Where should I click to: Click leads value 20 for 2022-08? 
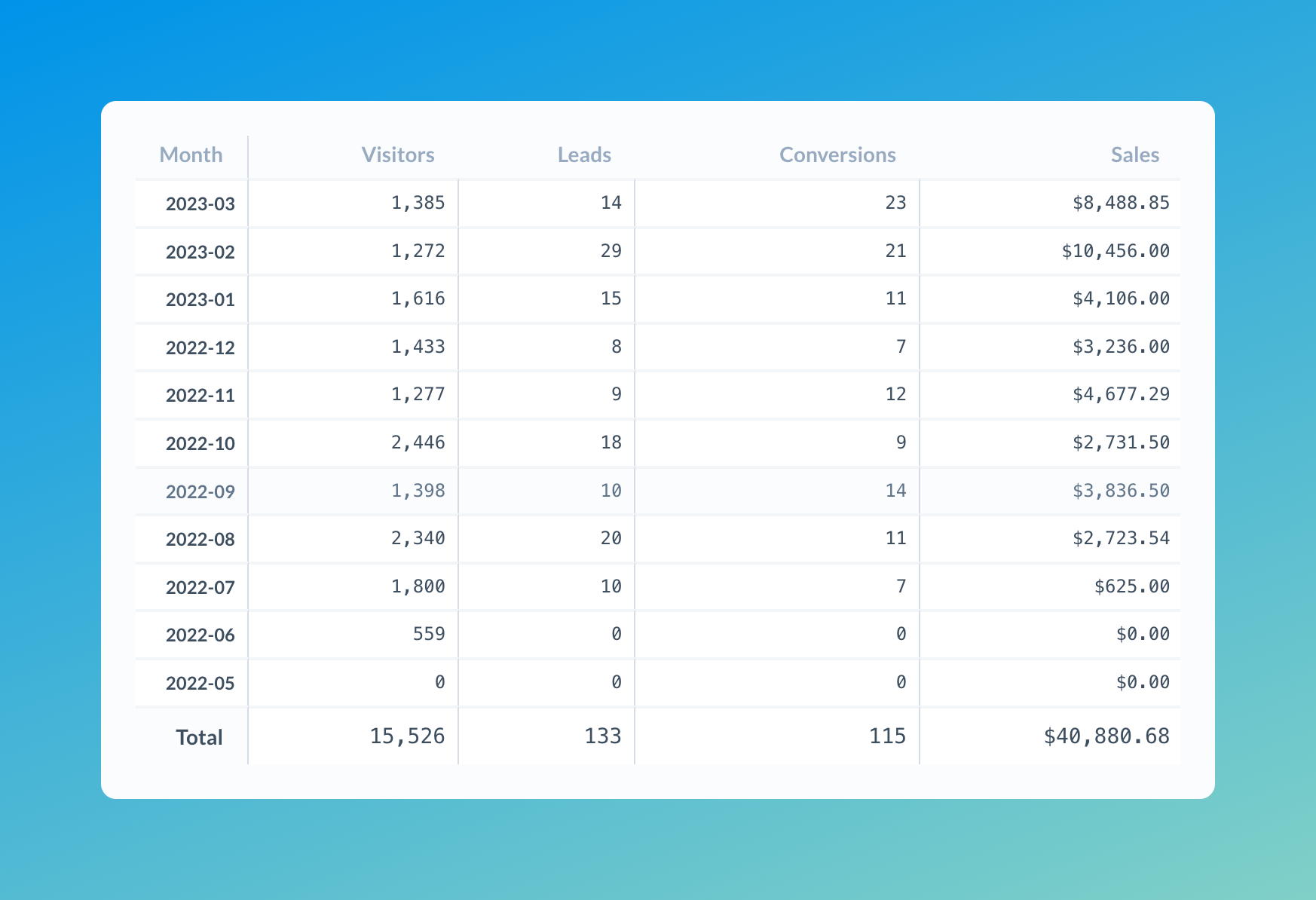[x=611, y=538]
